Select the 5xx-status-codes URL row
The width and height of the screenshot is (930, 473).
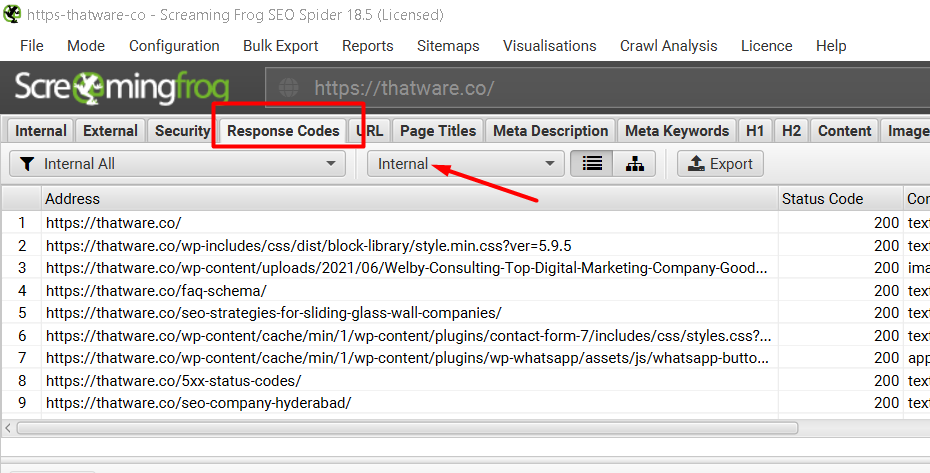[409, 380]
